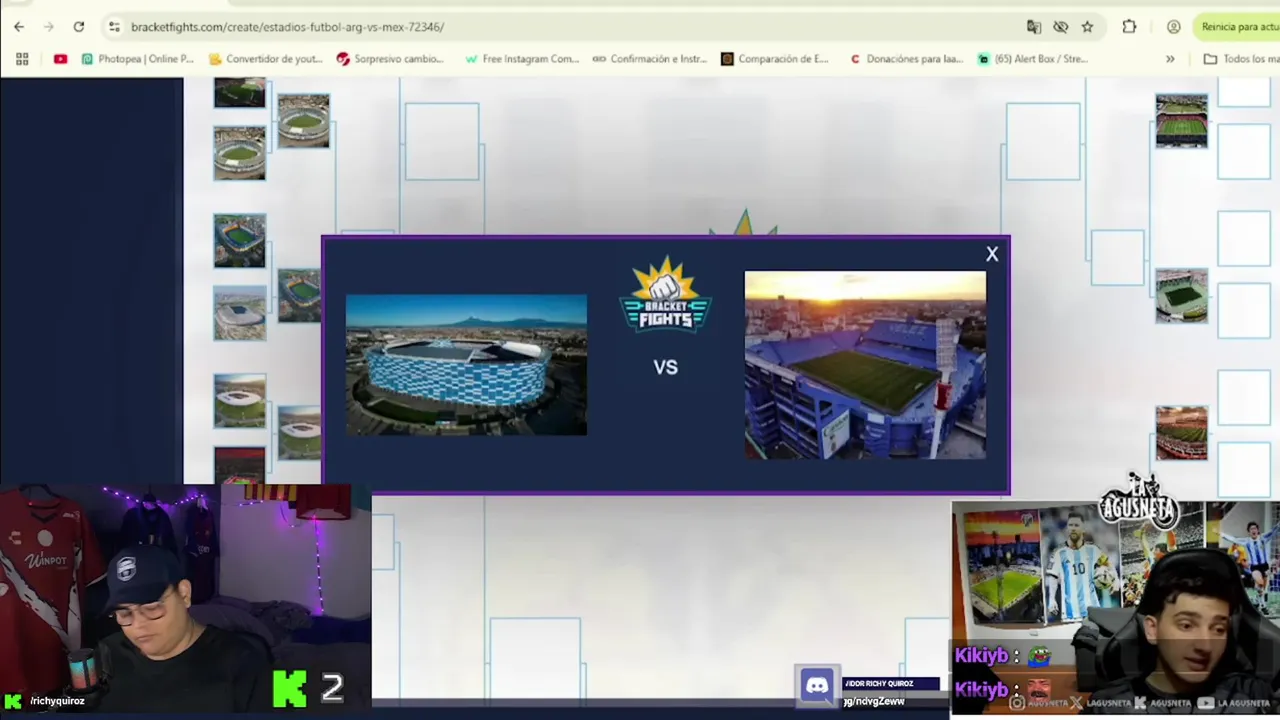Open the Photopea bookmark
The image size is (1280, 720).
pos(137,59)
